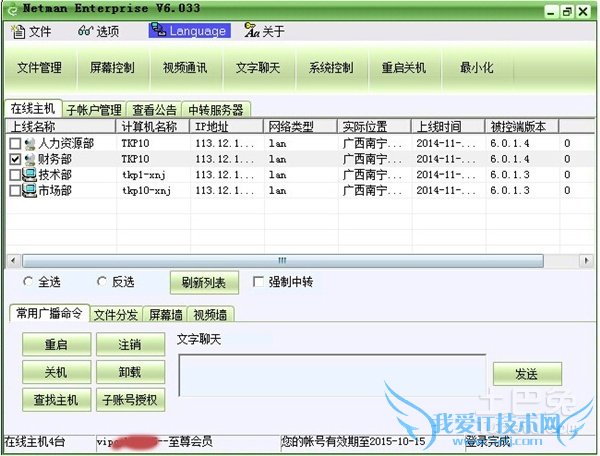Image resolution: width=600 pixels, height=456 pixels.
Task: Click 系统控制 toolbar button
Action: (x=331, y=68)
